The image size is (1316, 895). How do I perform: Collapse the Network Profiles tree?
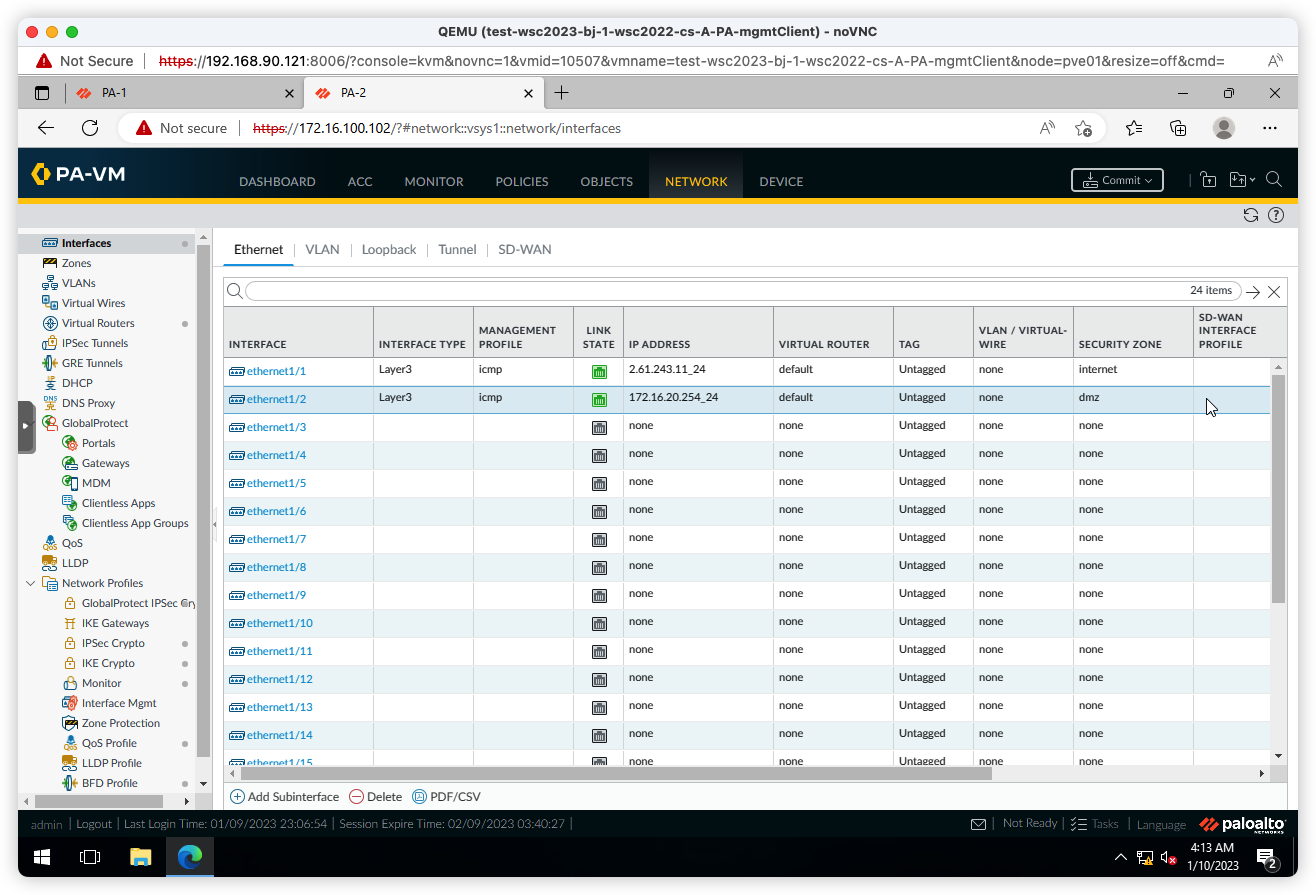click(x=30, y=583)
